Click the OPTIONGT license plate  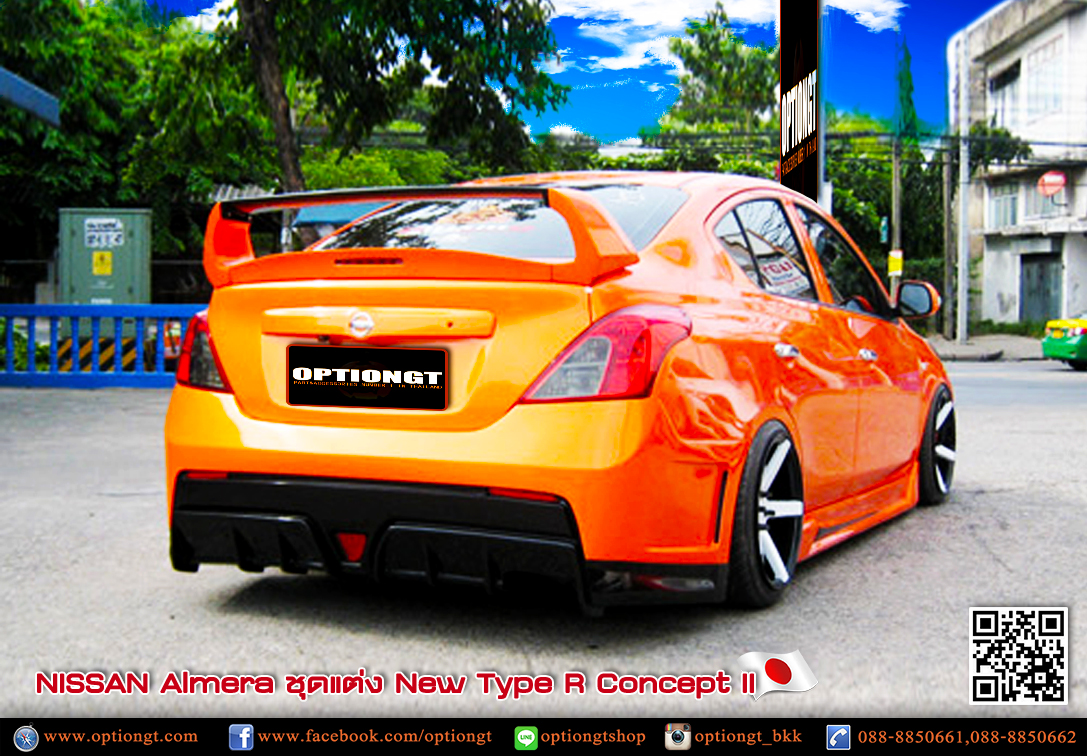[367, 377]
